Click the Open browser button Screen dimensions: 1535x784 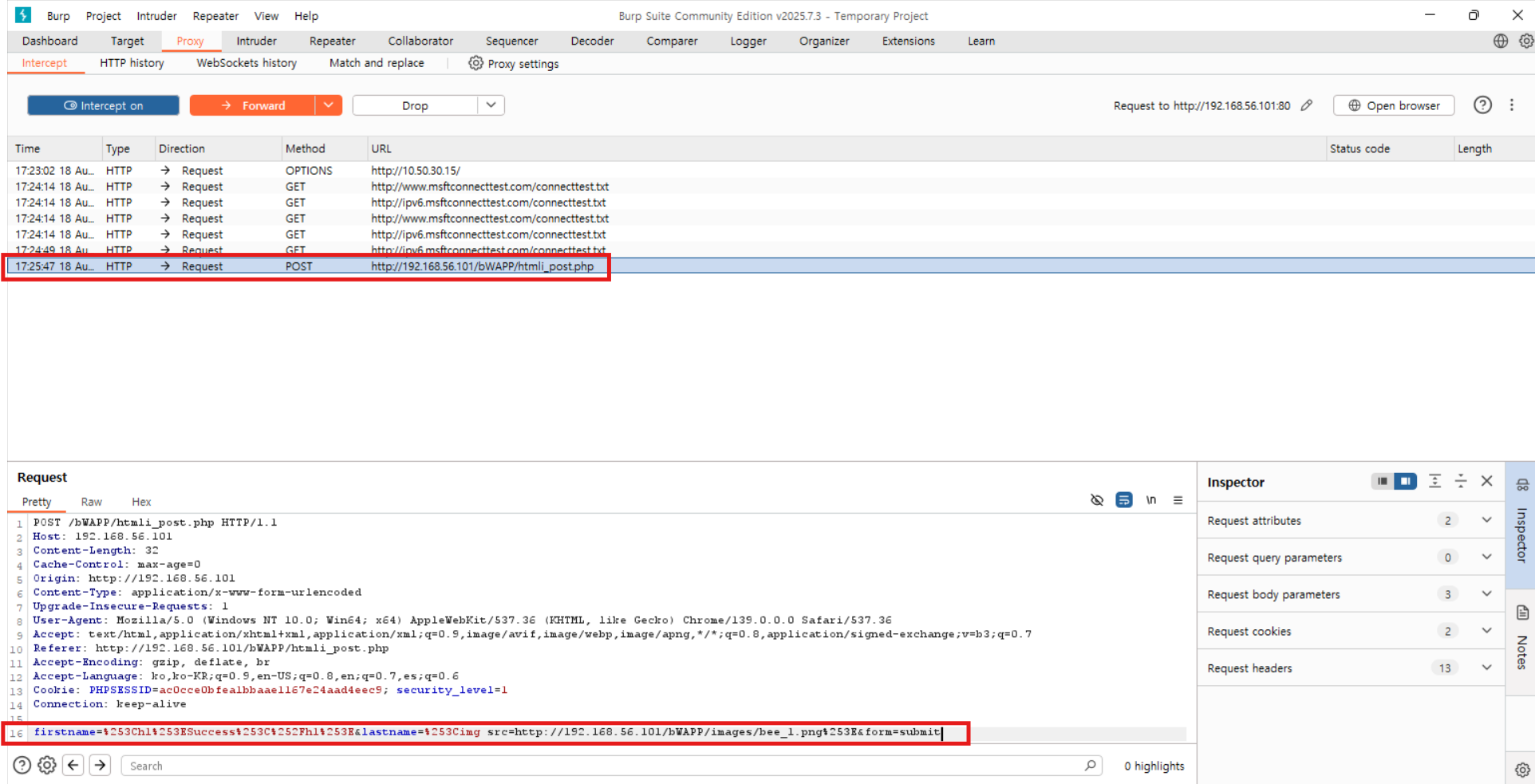tap(1394, 105)
